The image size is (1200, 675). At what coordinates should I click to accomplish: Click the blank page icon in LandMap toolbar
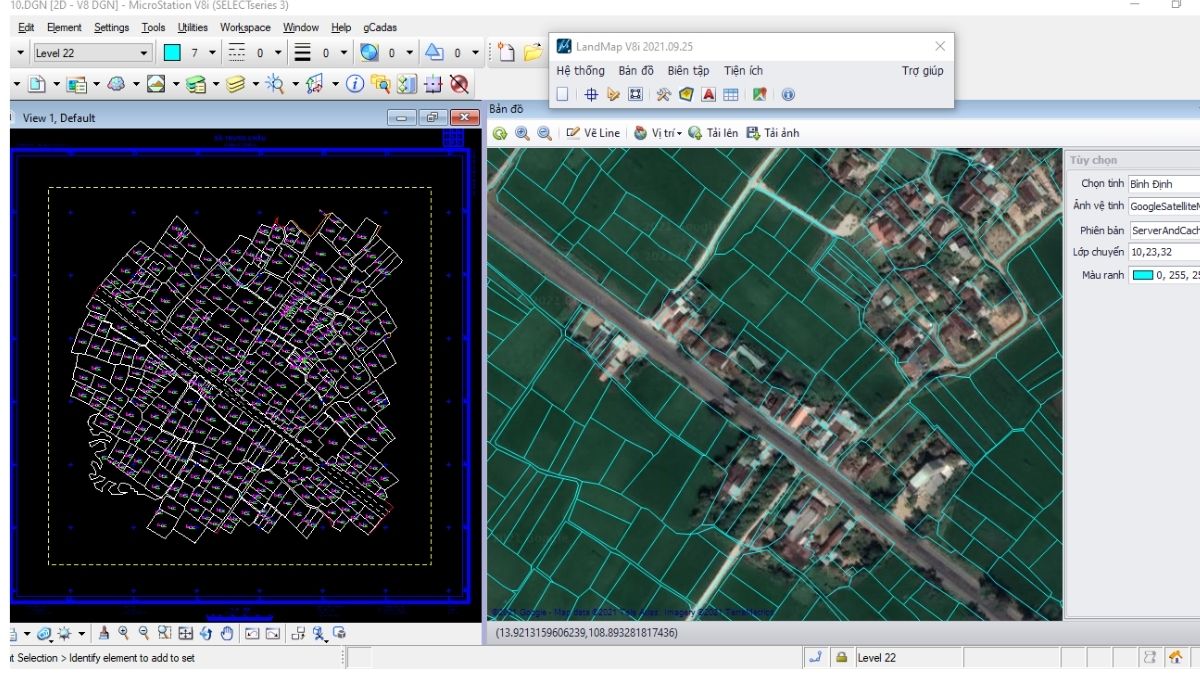(x=563, y=95)
